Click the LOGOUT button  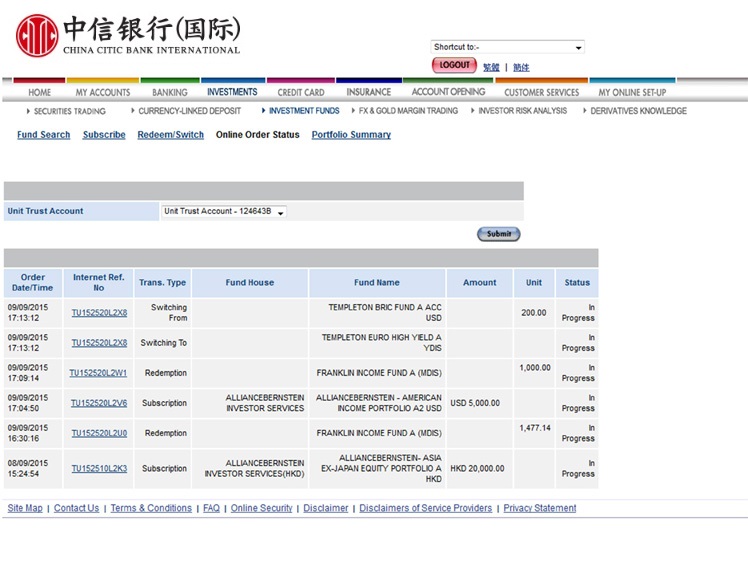(454, 65)
